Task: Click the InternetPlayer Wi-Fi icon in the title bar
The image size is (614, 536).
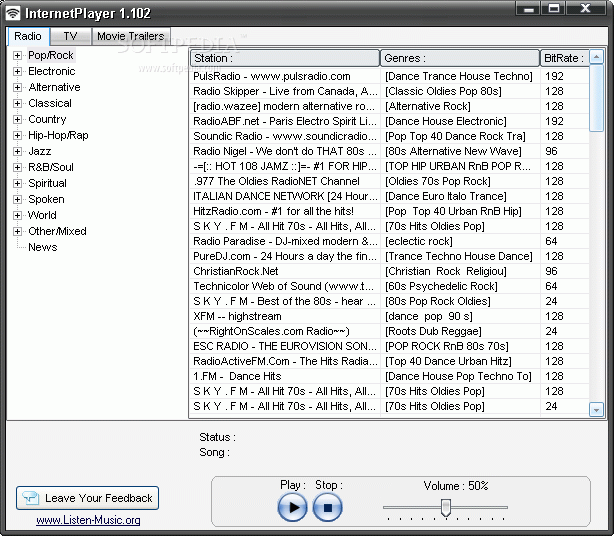Action: point(13,13)
